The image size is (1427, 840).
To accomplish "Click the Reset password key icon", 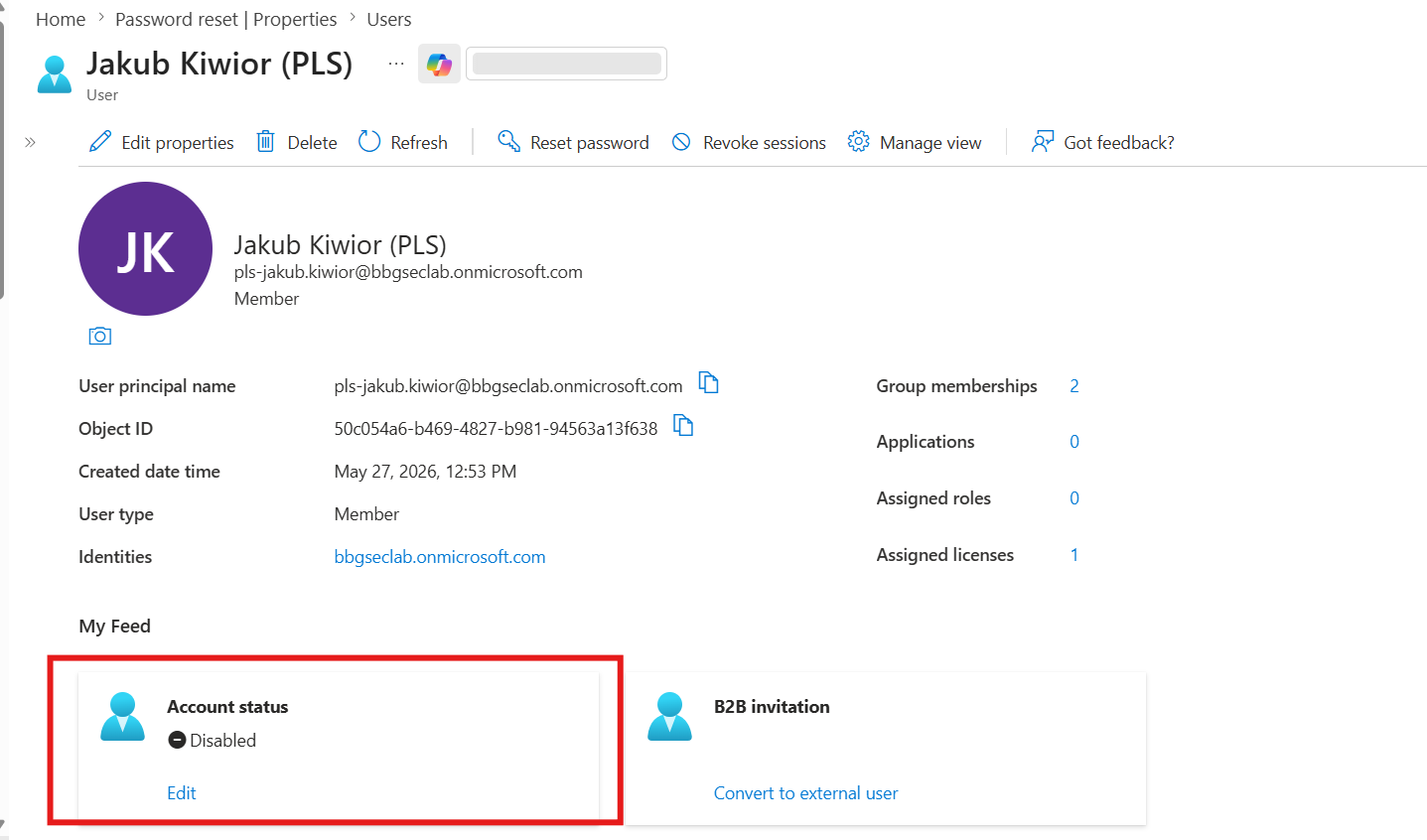I will coord(508,142).
